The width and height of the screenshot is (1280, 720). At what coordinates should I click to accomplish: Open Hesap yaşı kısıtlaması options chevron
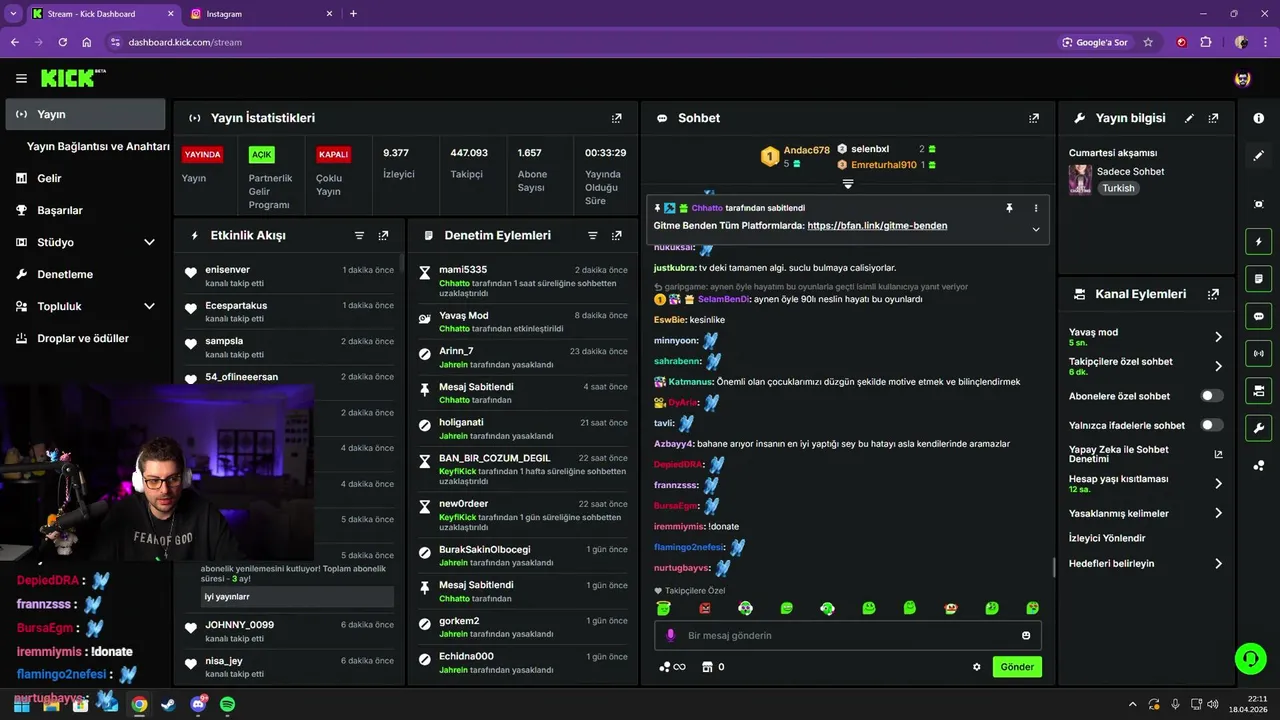point(1218,484)
